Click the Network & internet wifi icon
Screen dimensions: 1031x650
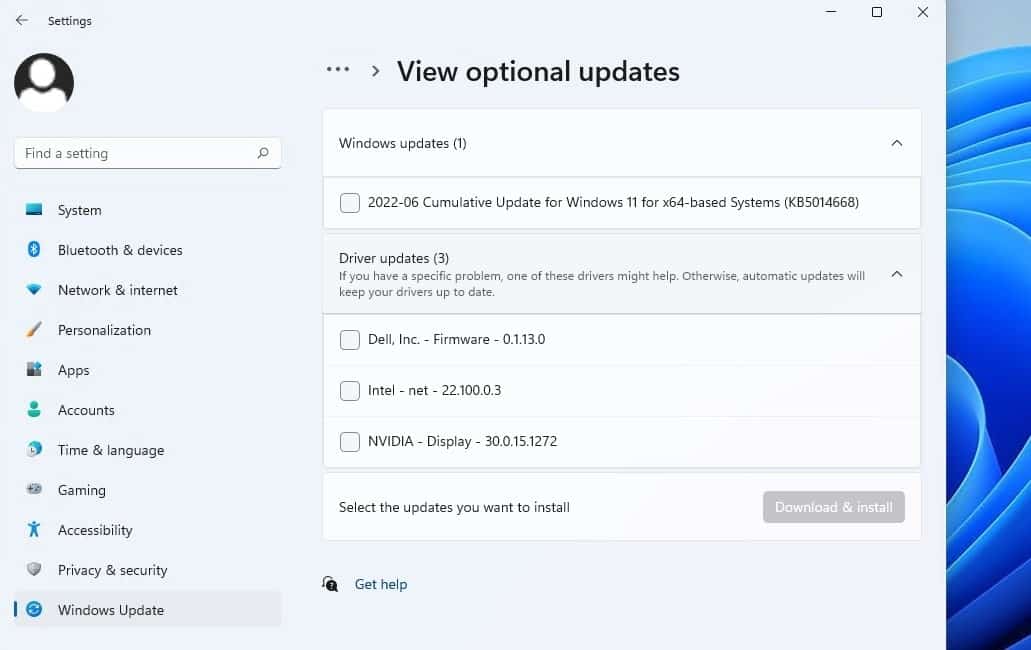click(x=34, y=290)
